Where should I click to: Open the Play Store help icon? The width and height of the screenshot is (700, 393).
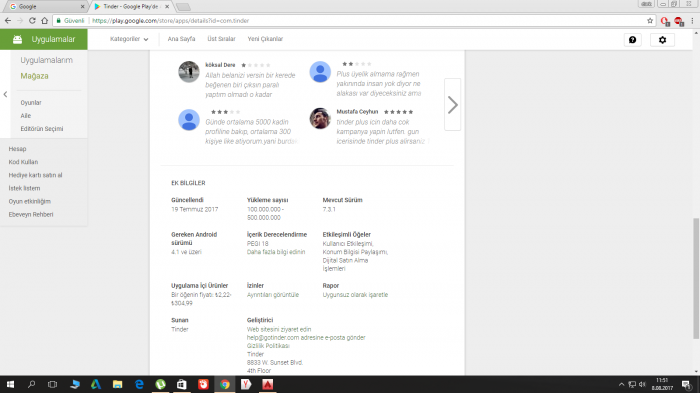click(632, 40)
